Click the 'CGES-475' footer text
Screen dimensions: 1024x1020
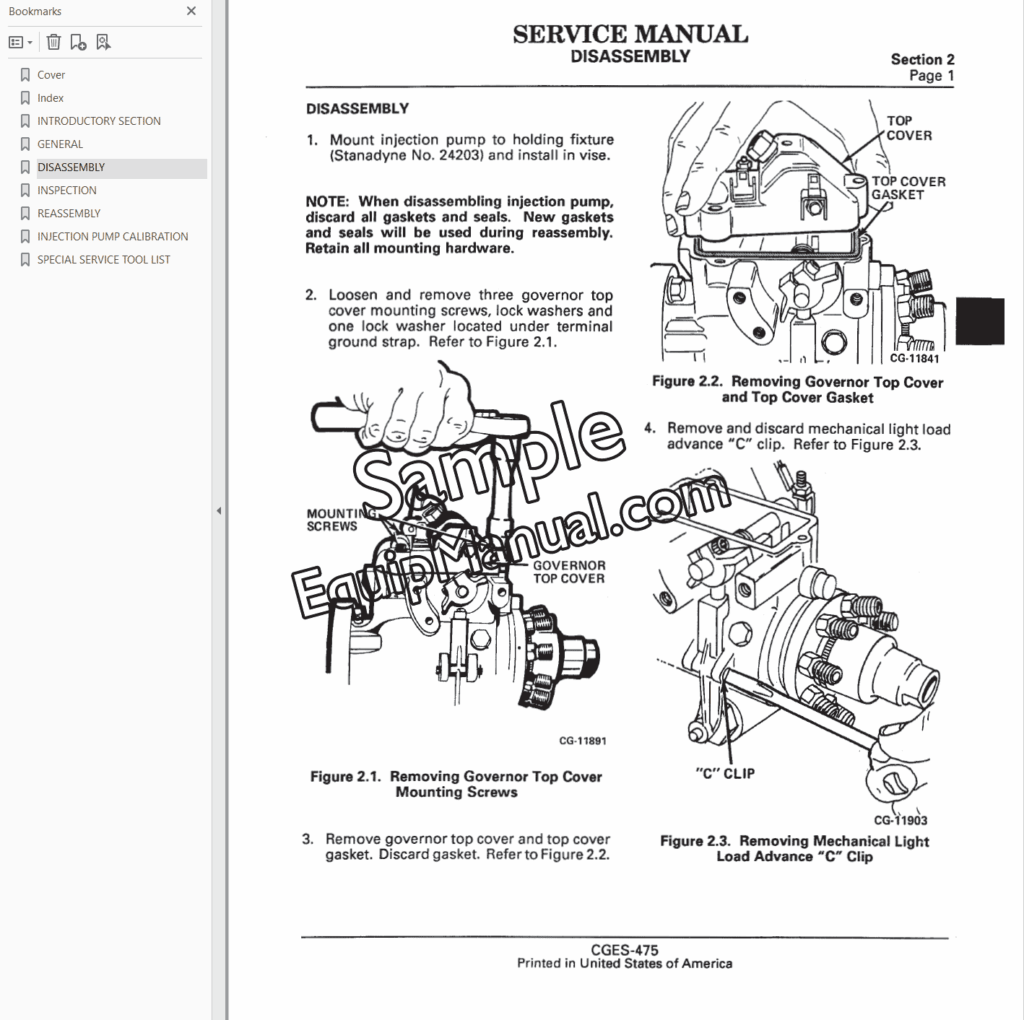tap(624, 950)
